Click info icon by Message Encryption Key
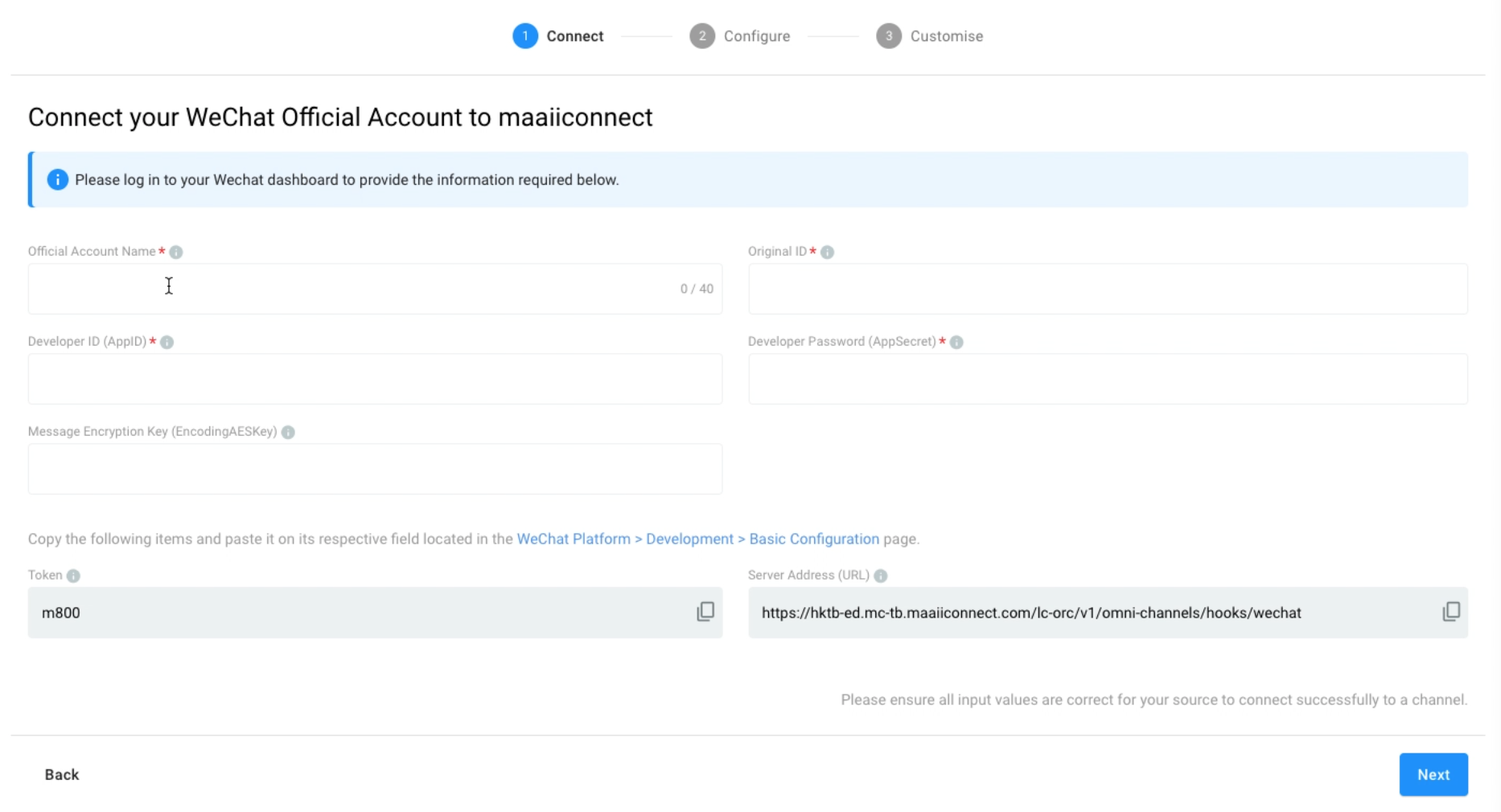 pos(288,433)
